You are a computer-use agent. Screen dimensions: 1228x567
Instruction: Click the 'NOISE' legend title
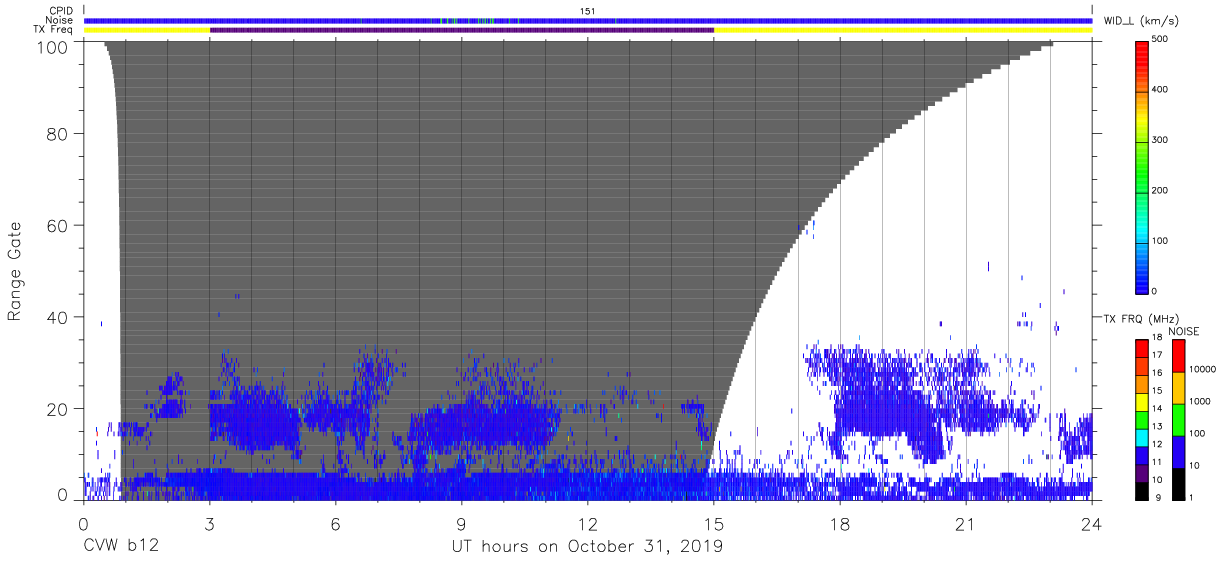(1183, 331)
